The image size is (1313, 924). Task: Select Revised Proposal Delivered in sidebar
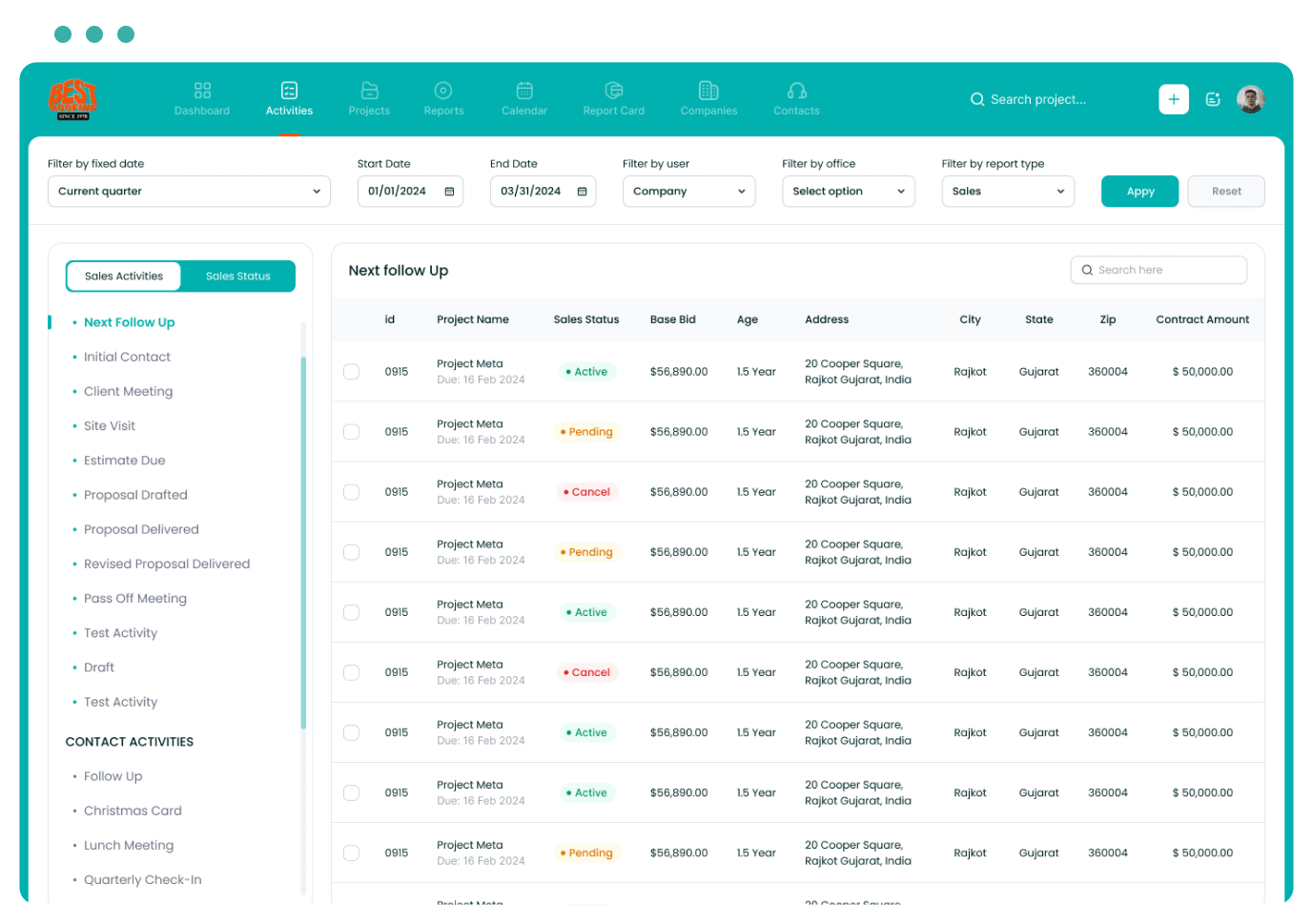(x=167, y=564)
